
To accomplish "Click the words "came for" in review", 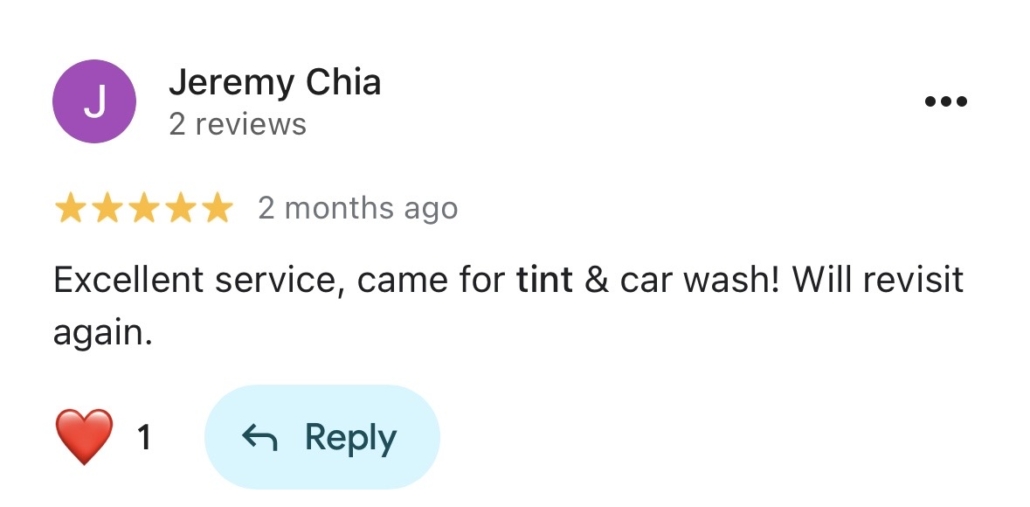I will 431,281.
